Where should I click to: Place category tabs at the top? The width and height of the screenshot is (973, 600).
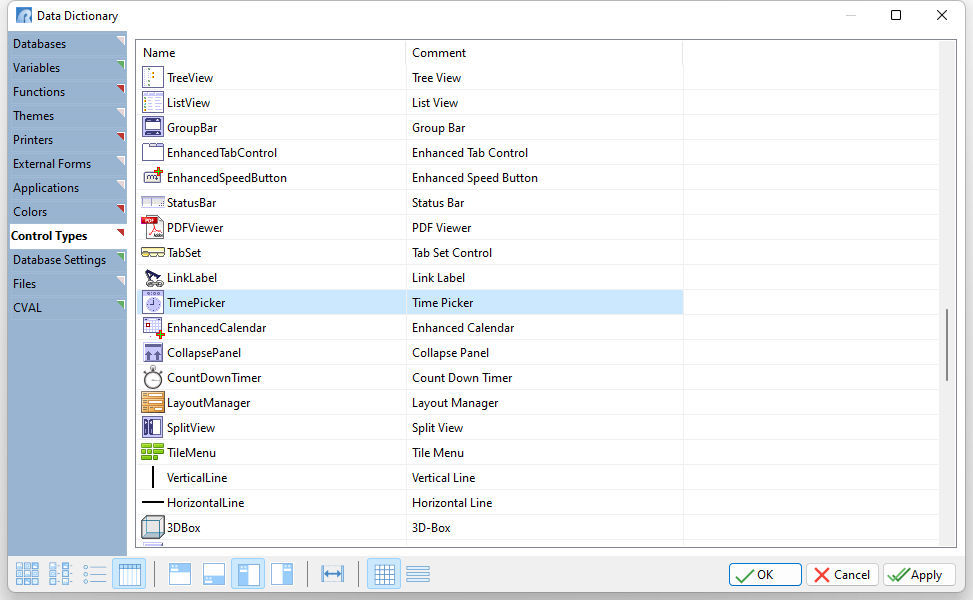click(180, 574)
